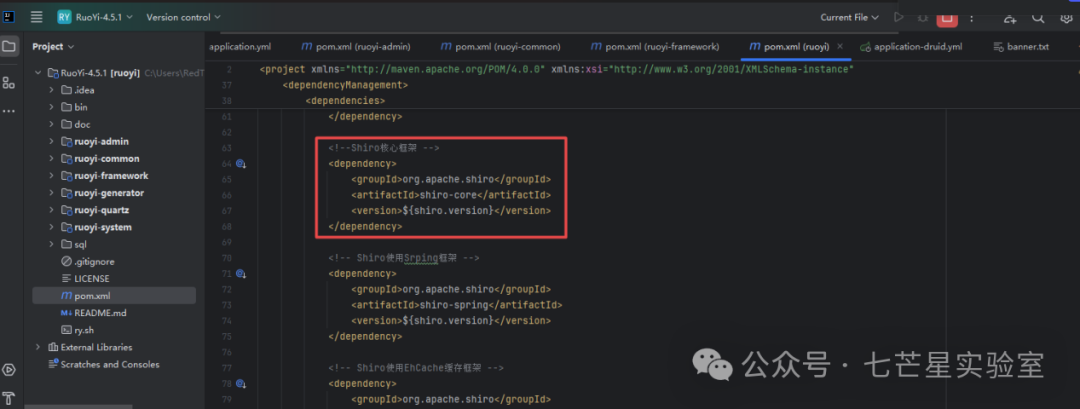Screen dimensions: 1080x409
Task: Open the main hamburger menu
Action: pos(37,17)
